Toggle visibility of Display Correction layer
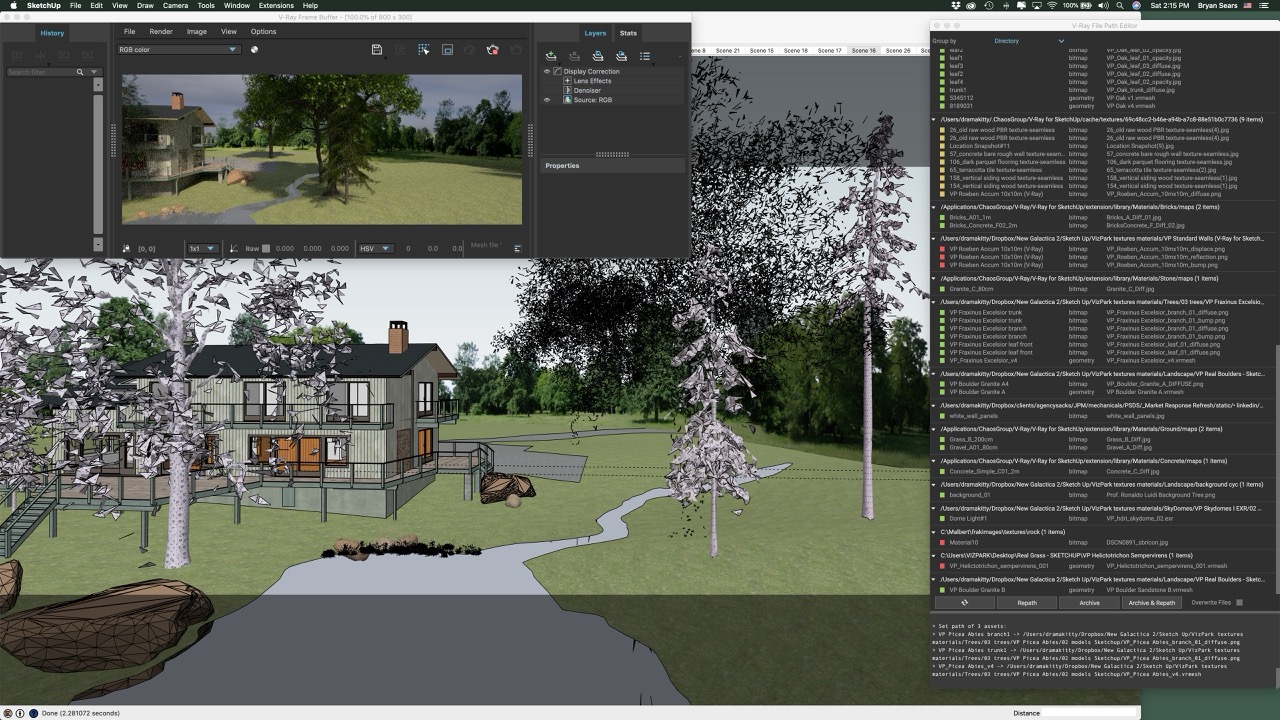Screen dimensions: 1280x720 click(x=547, y=71)
